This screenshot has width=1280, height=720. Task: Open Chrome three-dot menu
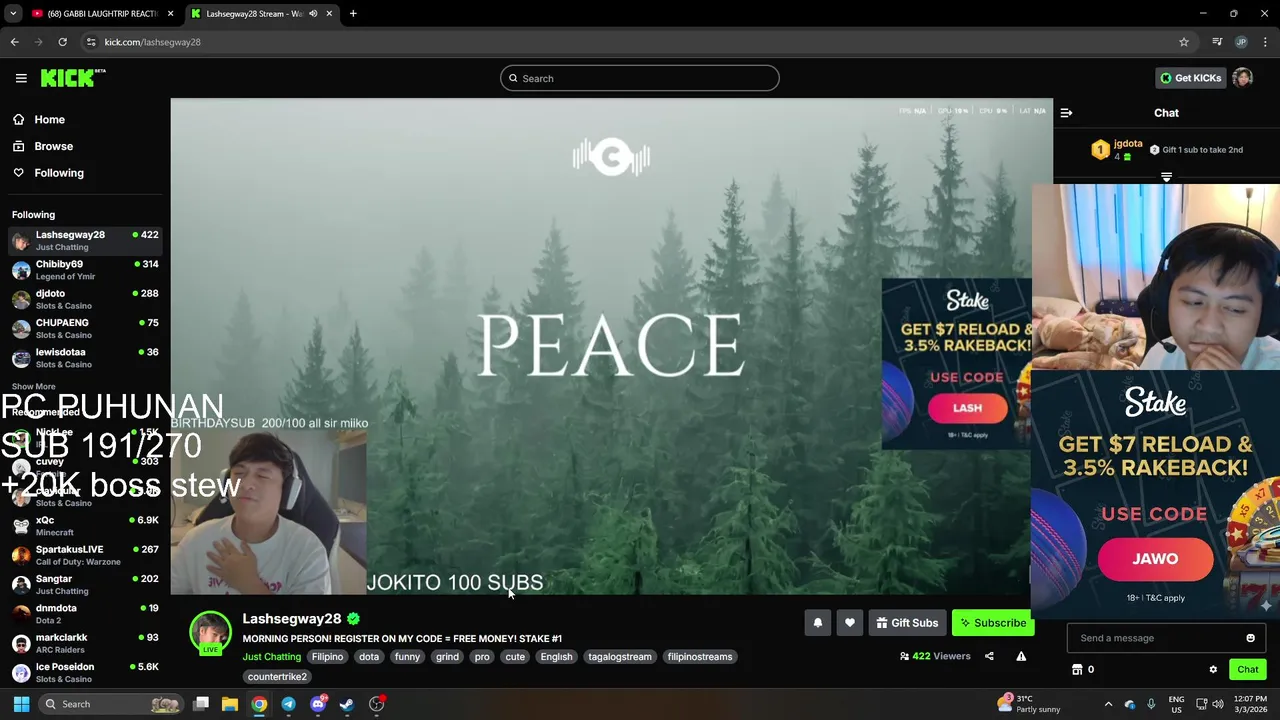[1265, 42]
